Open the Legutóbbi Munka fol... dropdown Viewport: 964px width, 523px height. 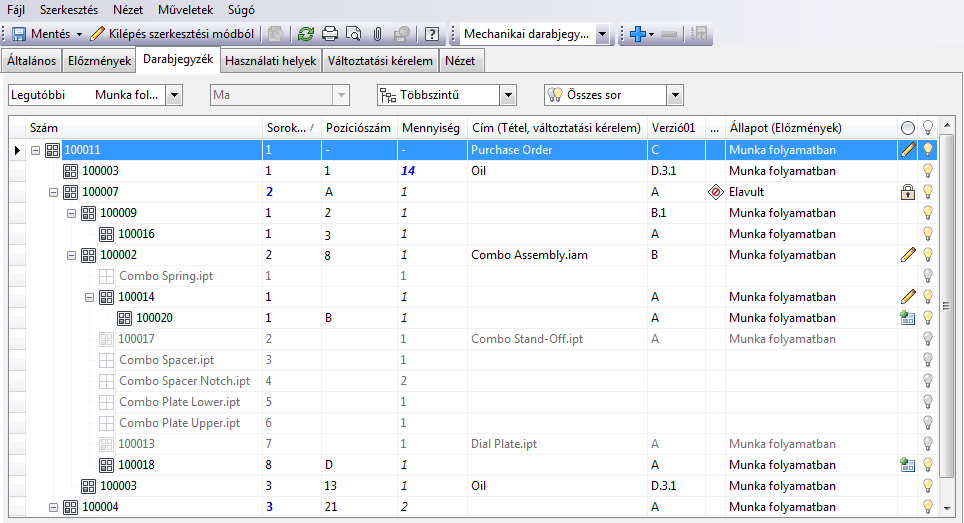click(x=174, y=95)
